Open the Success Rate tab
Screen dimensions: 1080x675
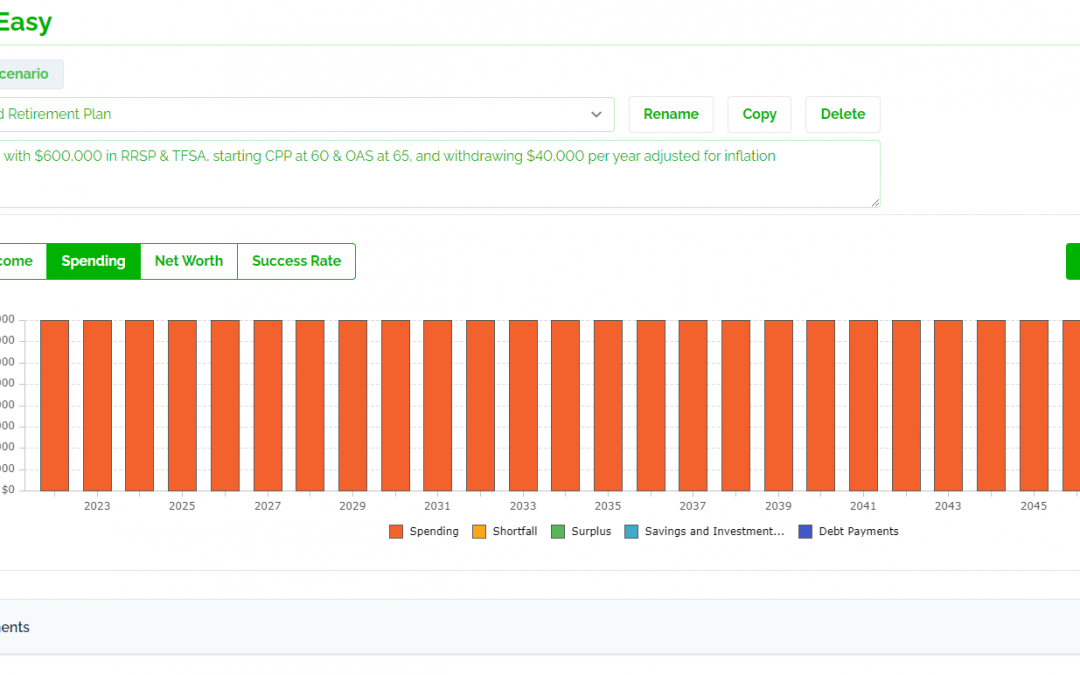pos(296,261)
